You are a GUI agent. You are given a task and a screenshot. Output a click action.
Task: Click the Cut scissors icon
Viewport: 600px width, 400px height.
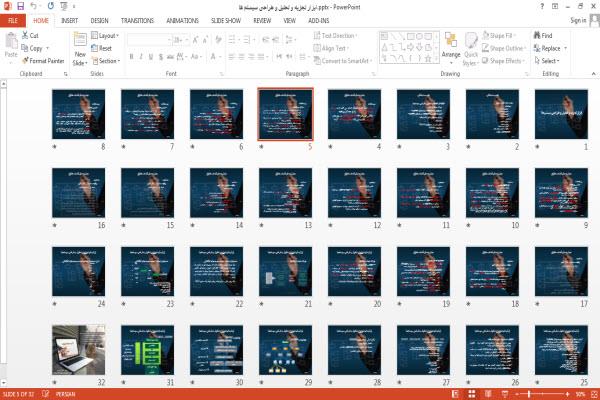point(25,35)
